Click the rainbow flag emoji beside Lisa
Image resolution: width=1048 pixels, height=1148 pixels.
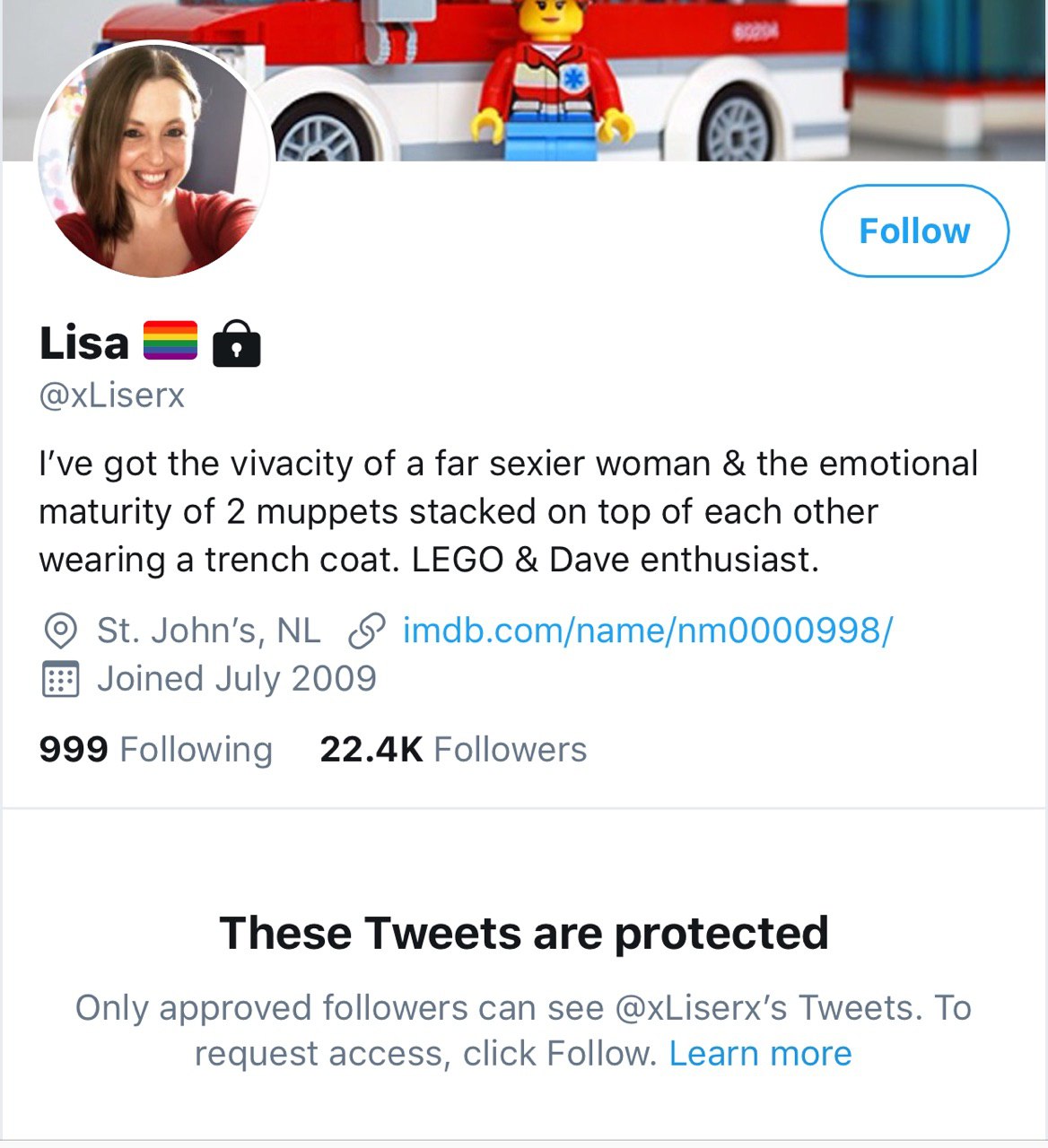coord(170,341)
